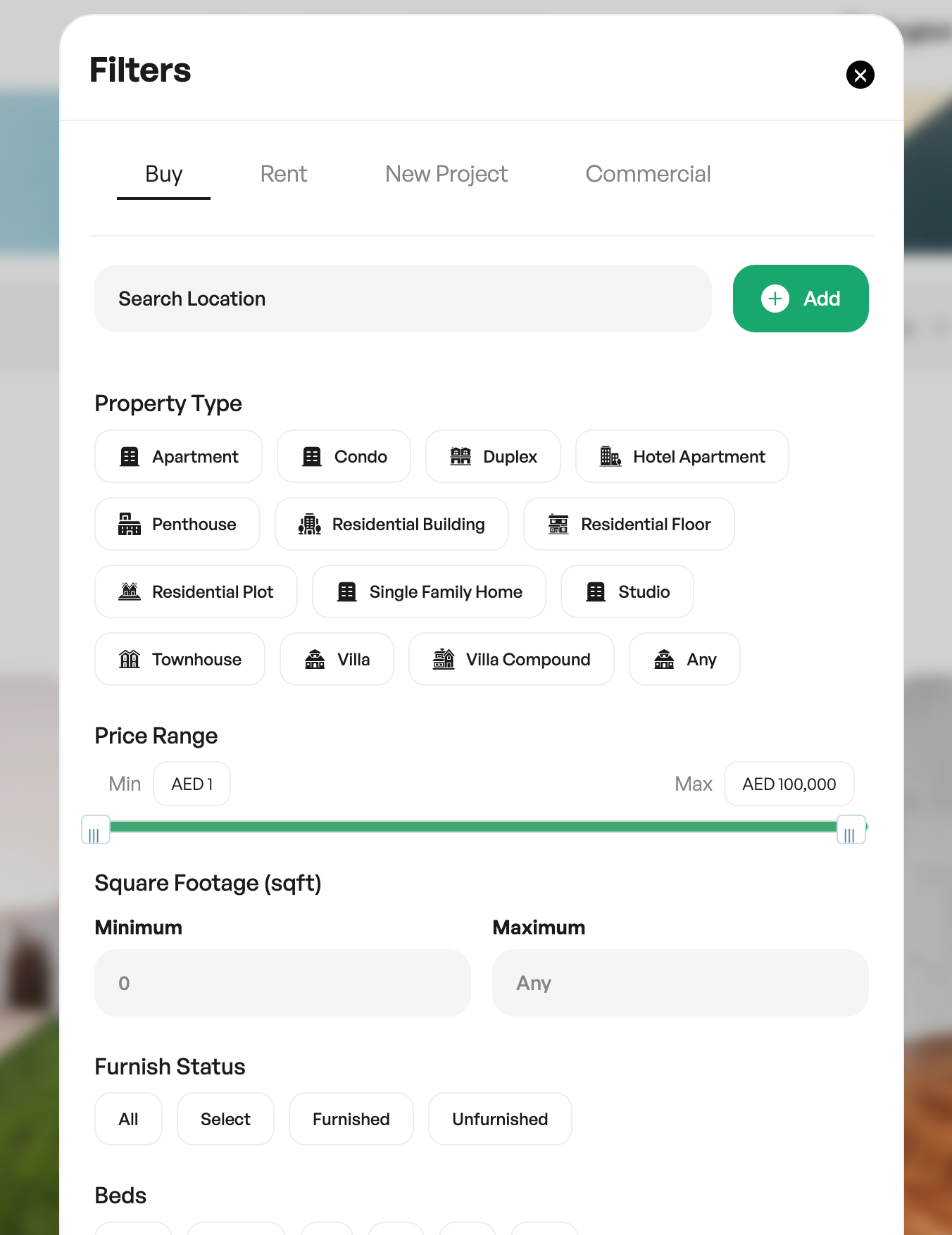Pick the Villa Compound icon
This screenshot has height=1235, width=952.
444,659
